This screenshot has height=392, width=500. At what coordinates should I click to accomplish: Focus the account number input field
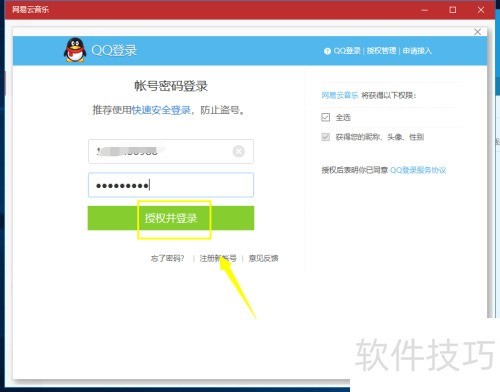pyautogui.click(x=171, y=151)
